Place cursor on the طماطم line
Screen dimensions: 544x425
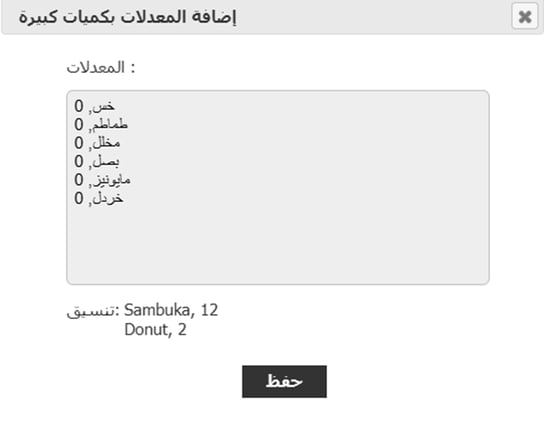coord(101,124)
